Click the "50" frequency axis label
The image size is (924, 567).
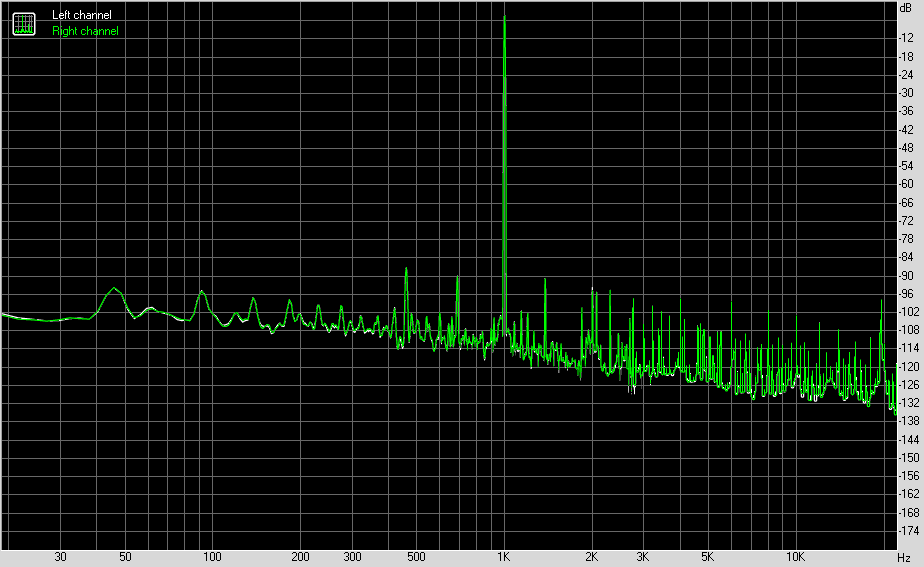[125, 556]
